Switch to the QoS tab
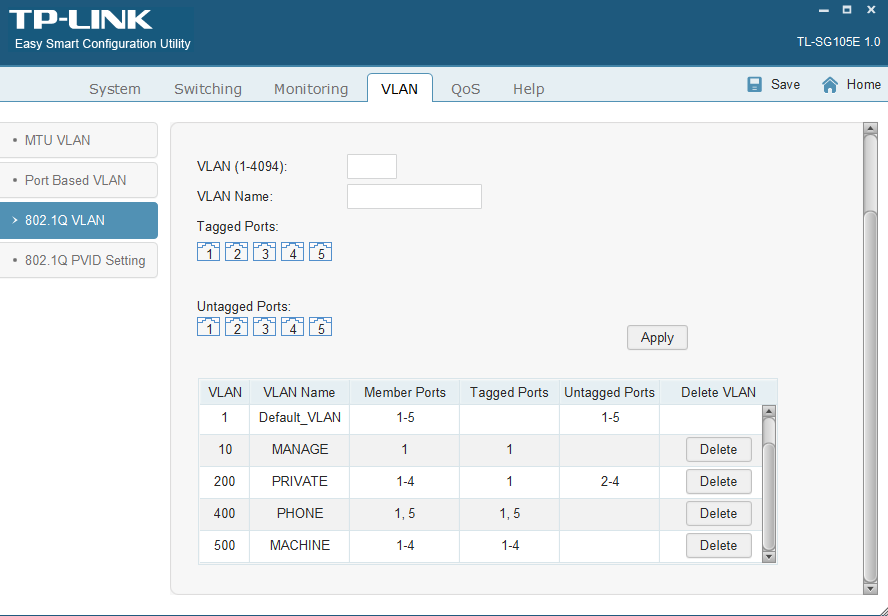 (465, 89)
